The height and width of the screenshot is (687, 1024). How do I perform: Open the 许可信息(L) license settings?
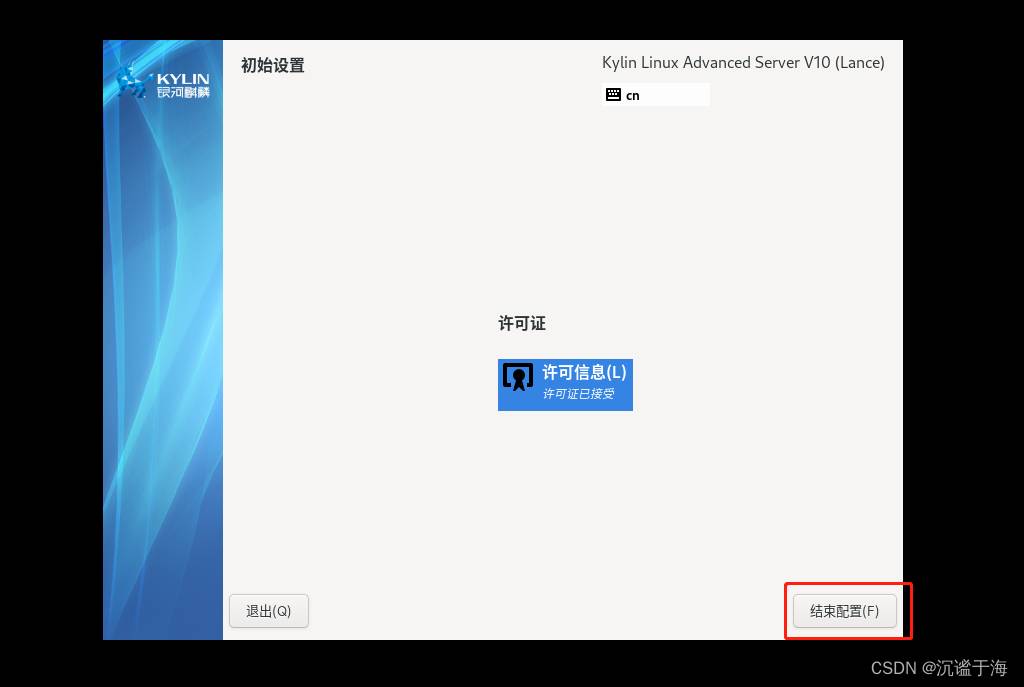[x=584, y=372]
